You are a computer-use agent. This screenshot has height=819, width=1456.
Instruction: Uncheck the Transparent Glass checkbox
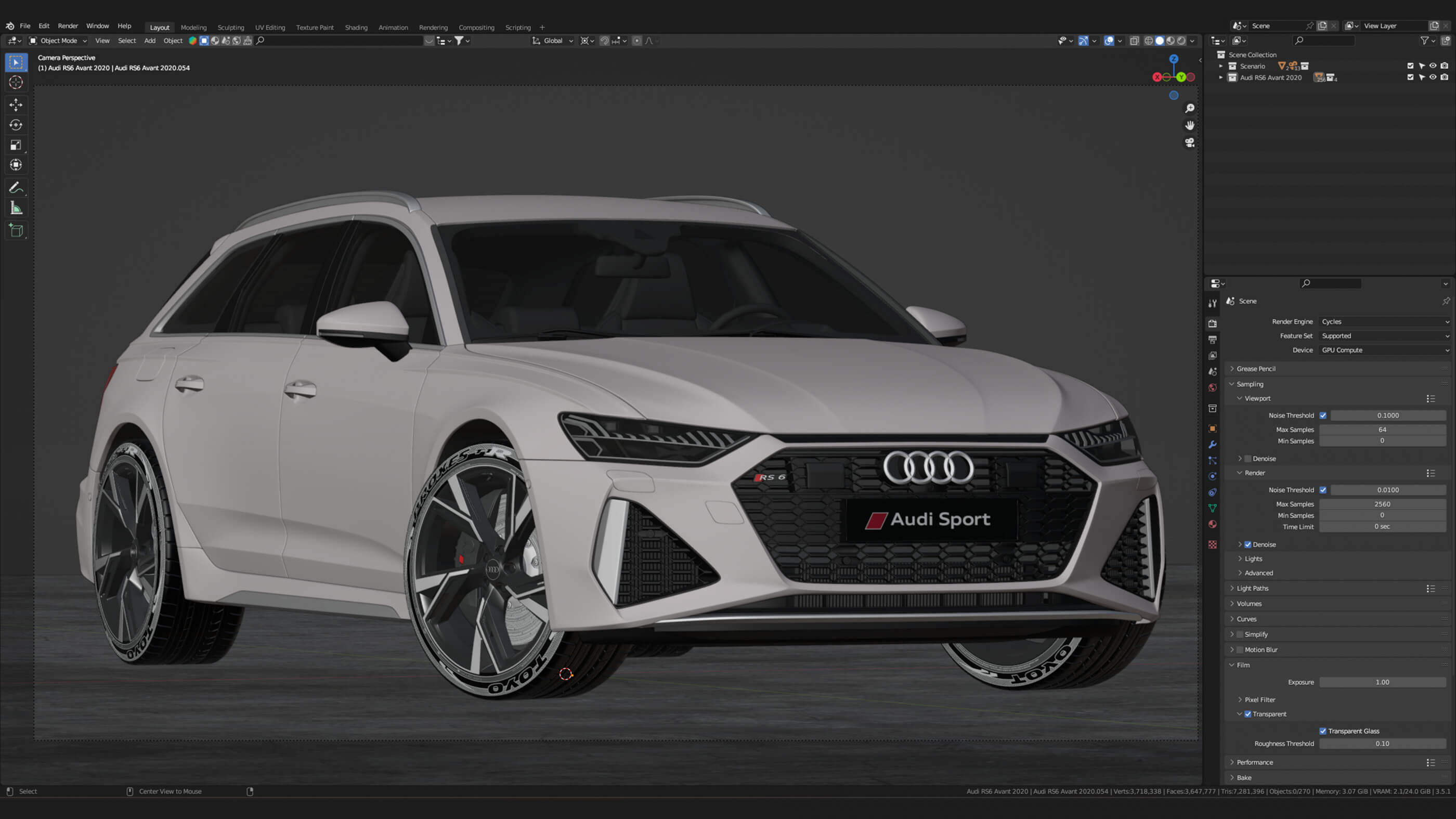pyautogui.click(x=1322, y=731)
